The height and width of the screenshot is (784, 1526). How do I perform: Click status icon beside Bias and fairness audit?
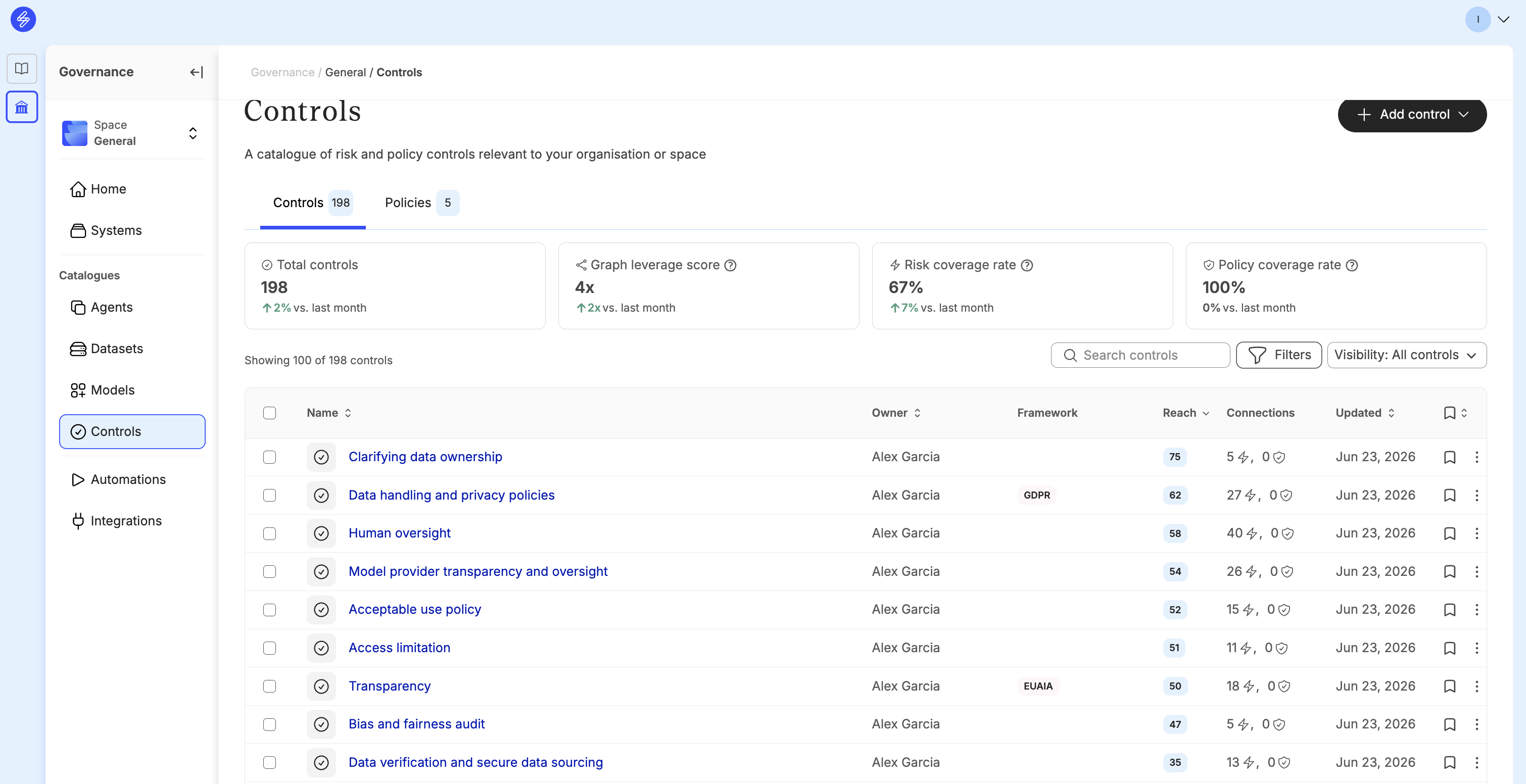coord(321,725)
